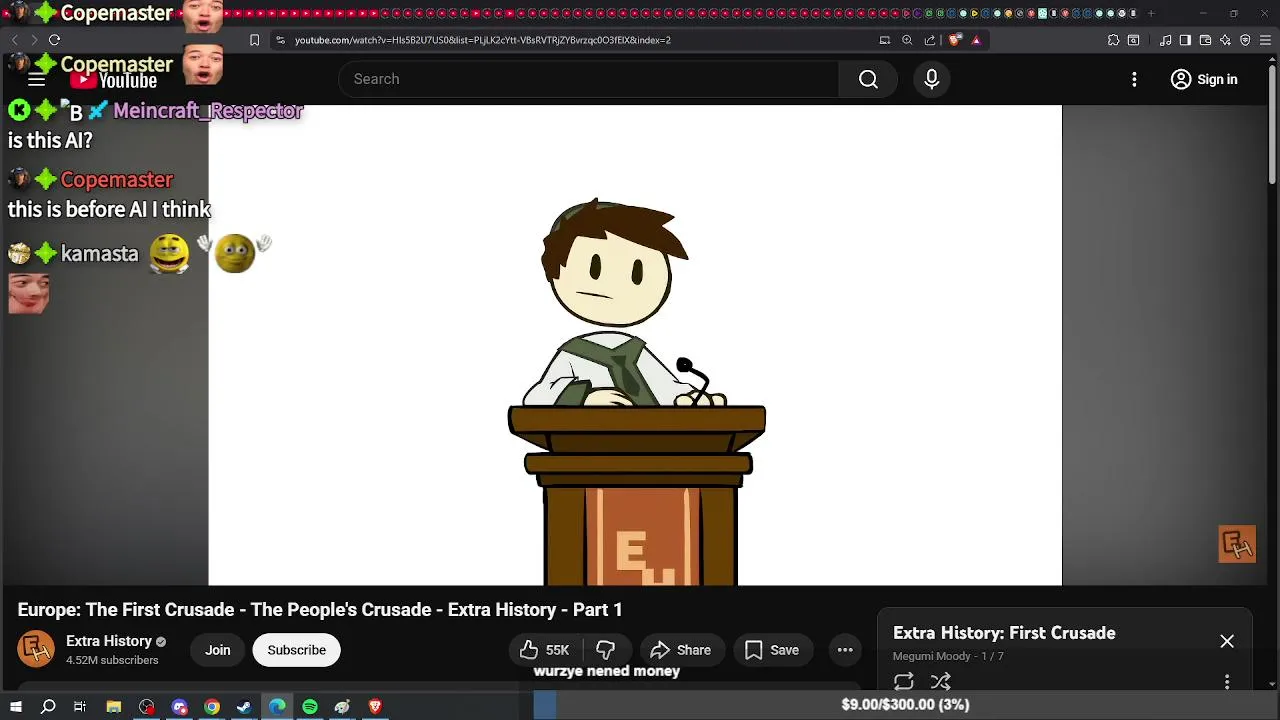Open Google Chrome from taskbar
Viewport: 1280px width, 720px height.
click(x=212, y=707)
